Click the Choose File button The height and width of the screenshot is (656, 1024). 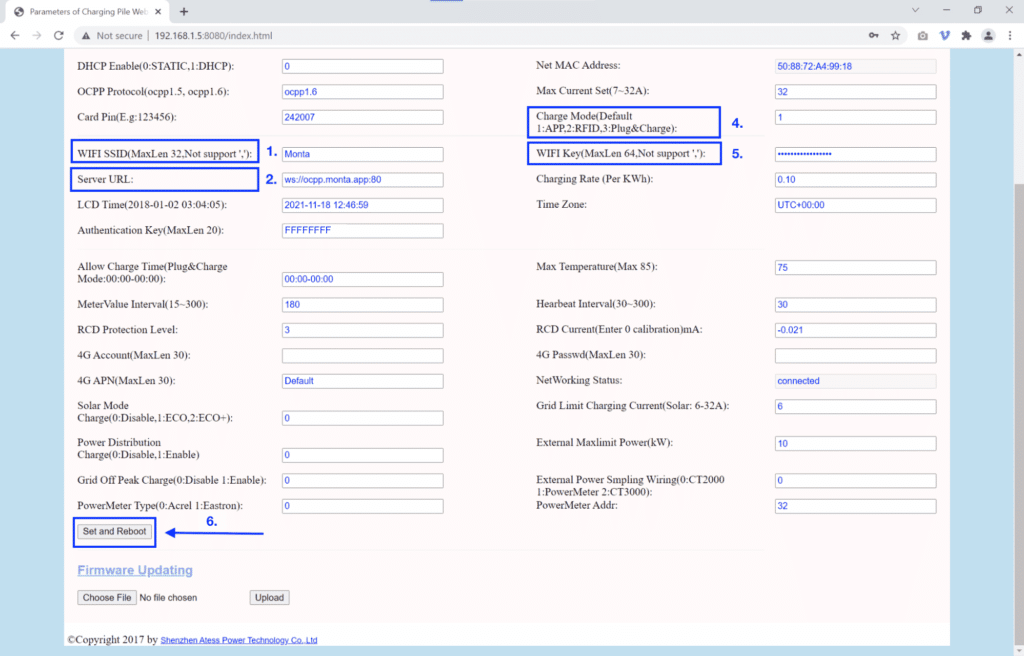pos(107,598)
